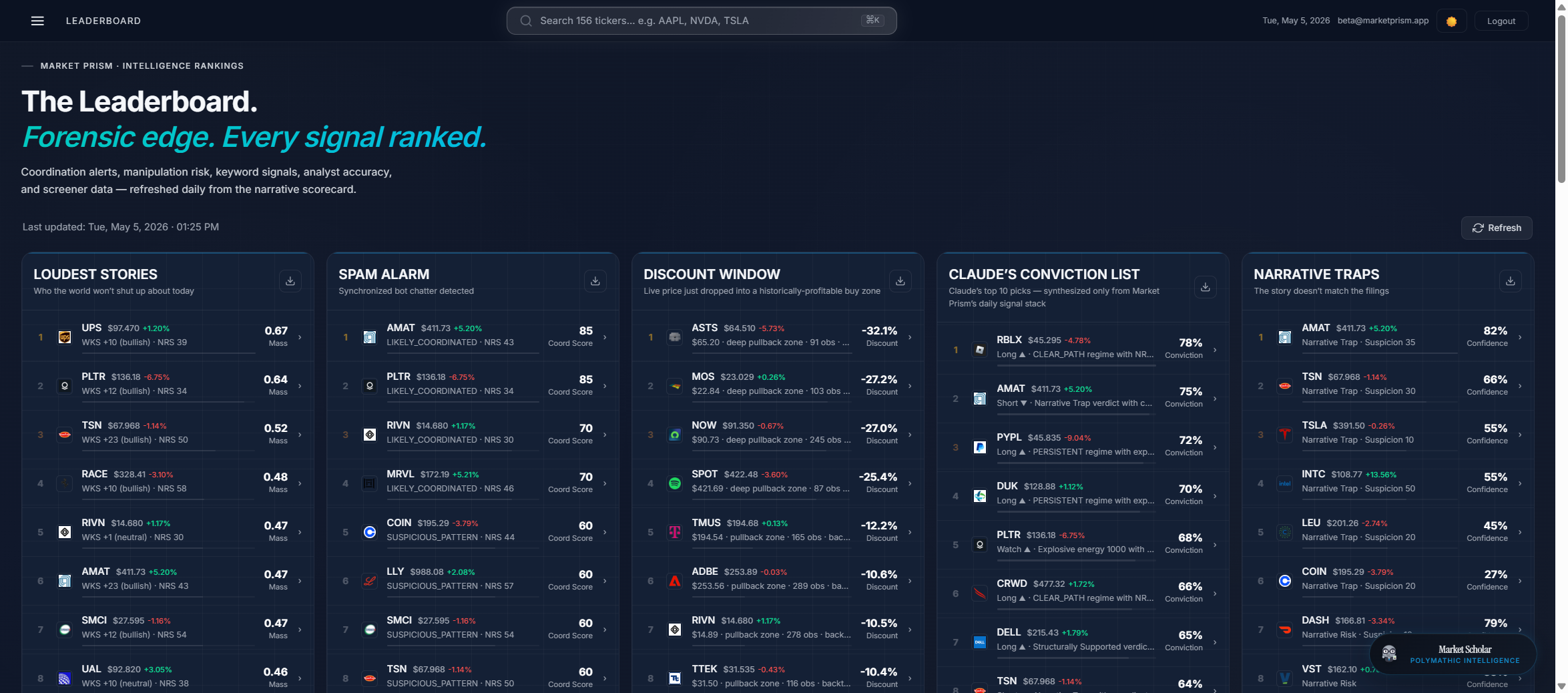Click SMCI logo in Loudest Stories
Image resolution: width=1568 pixels, height=693 pixels.
[65, 630]
